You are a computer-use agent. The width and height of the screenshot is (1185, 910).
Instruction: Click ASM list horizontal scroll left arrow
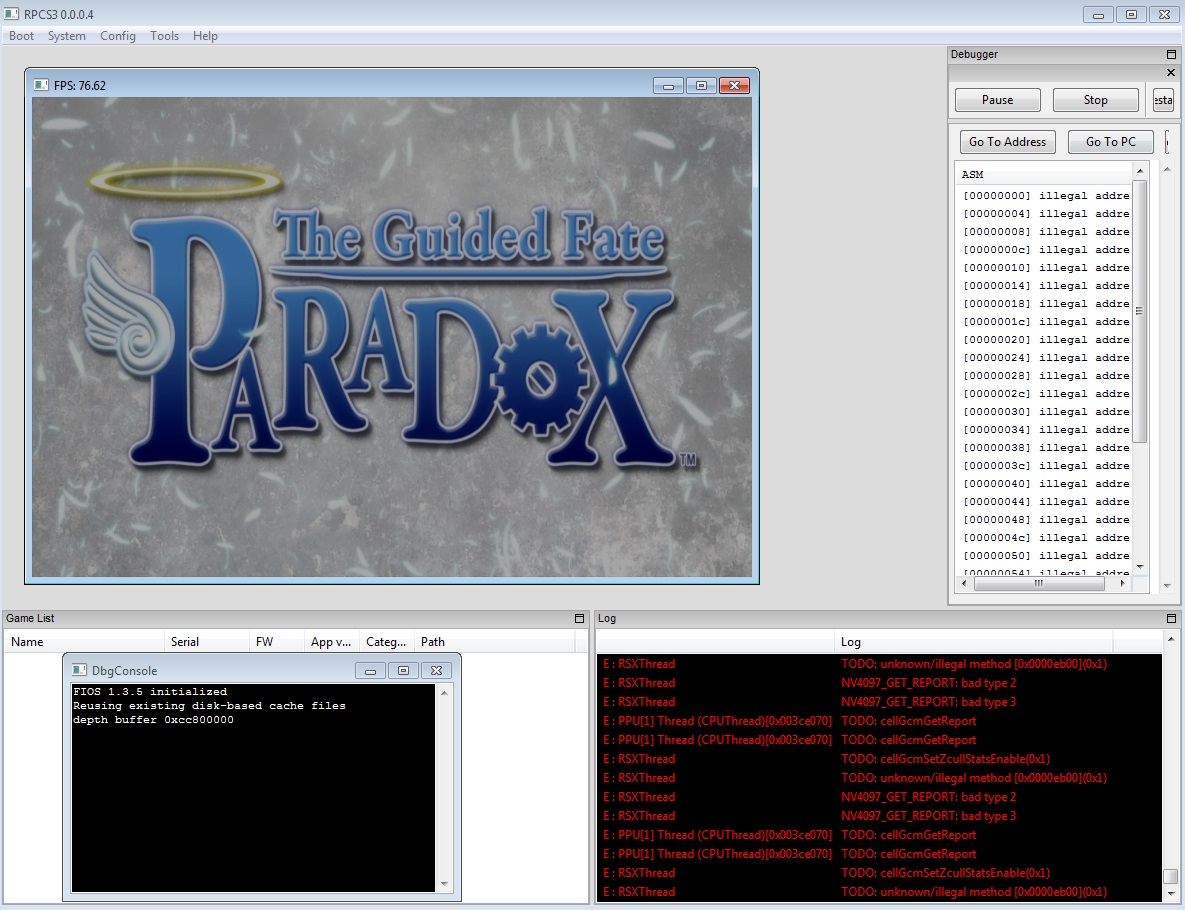[x=964, y=583]
